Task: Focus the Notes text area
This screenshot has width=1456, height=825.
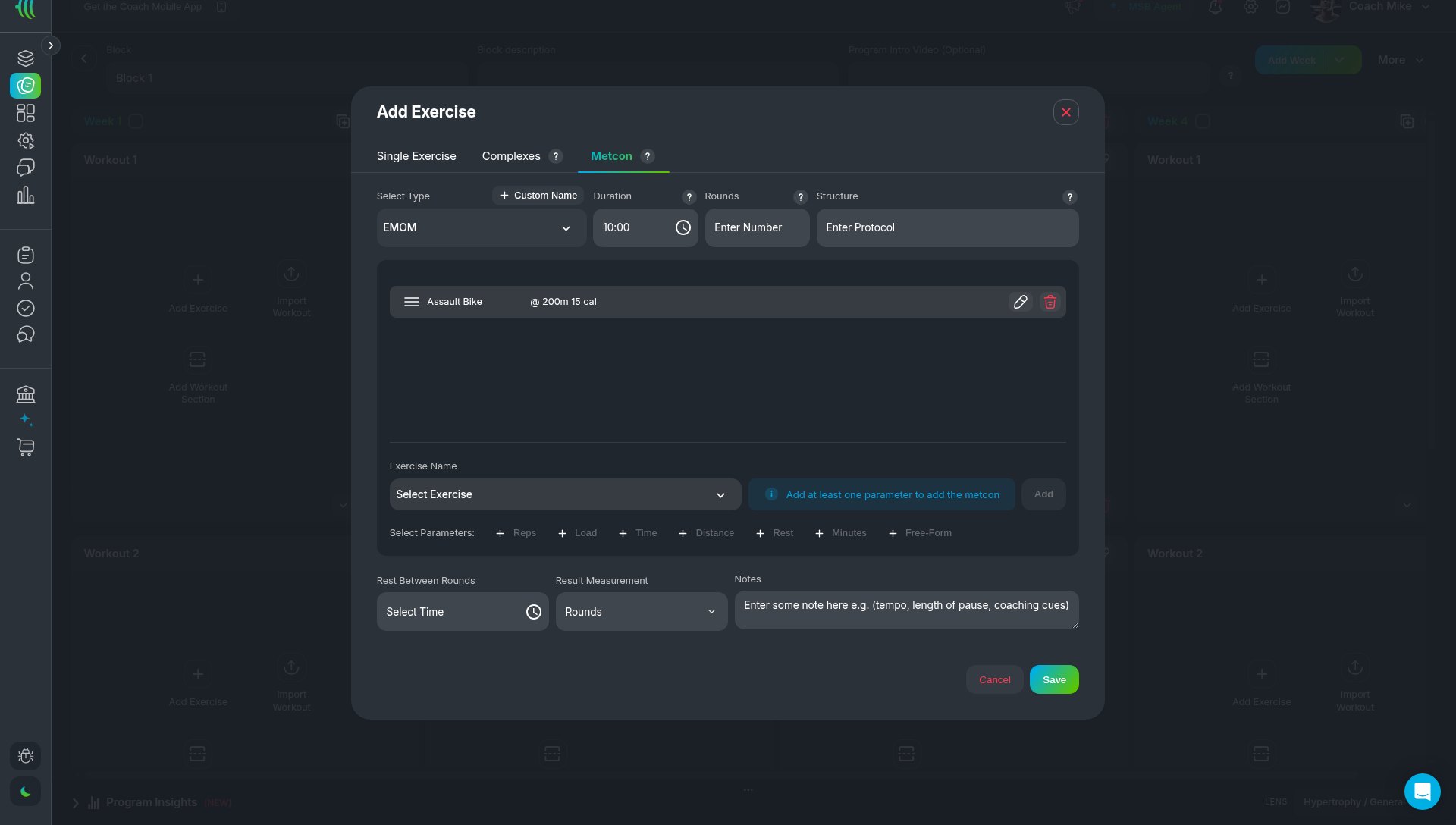Action: 906,610
